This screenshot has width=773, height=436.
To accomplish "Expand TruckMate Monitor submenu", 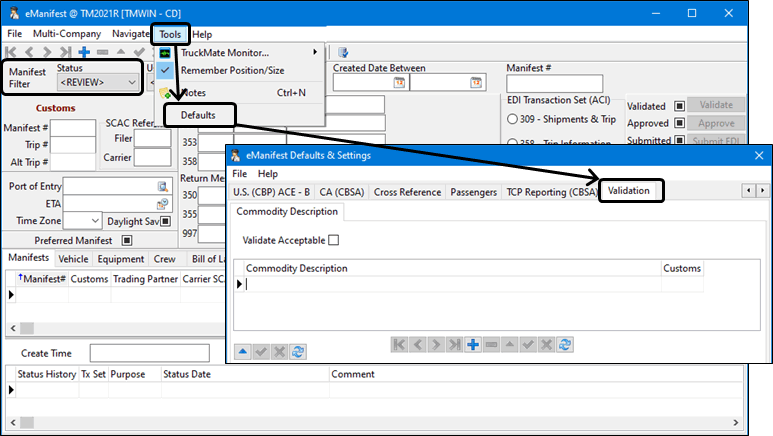I will pos(315,52).
